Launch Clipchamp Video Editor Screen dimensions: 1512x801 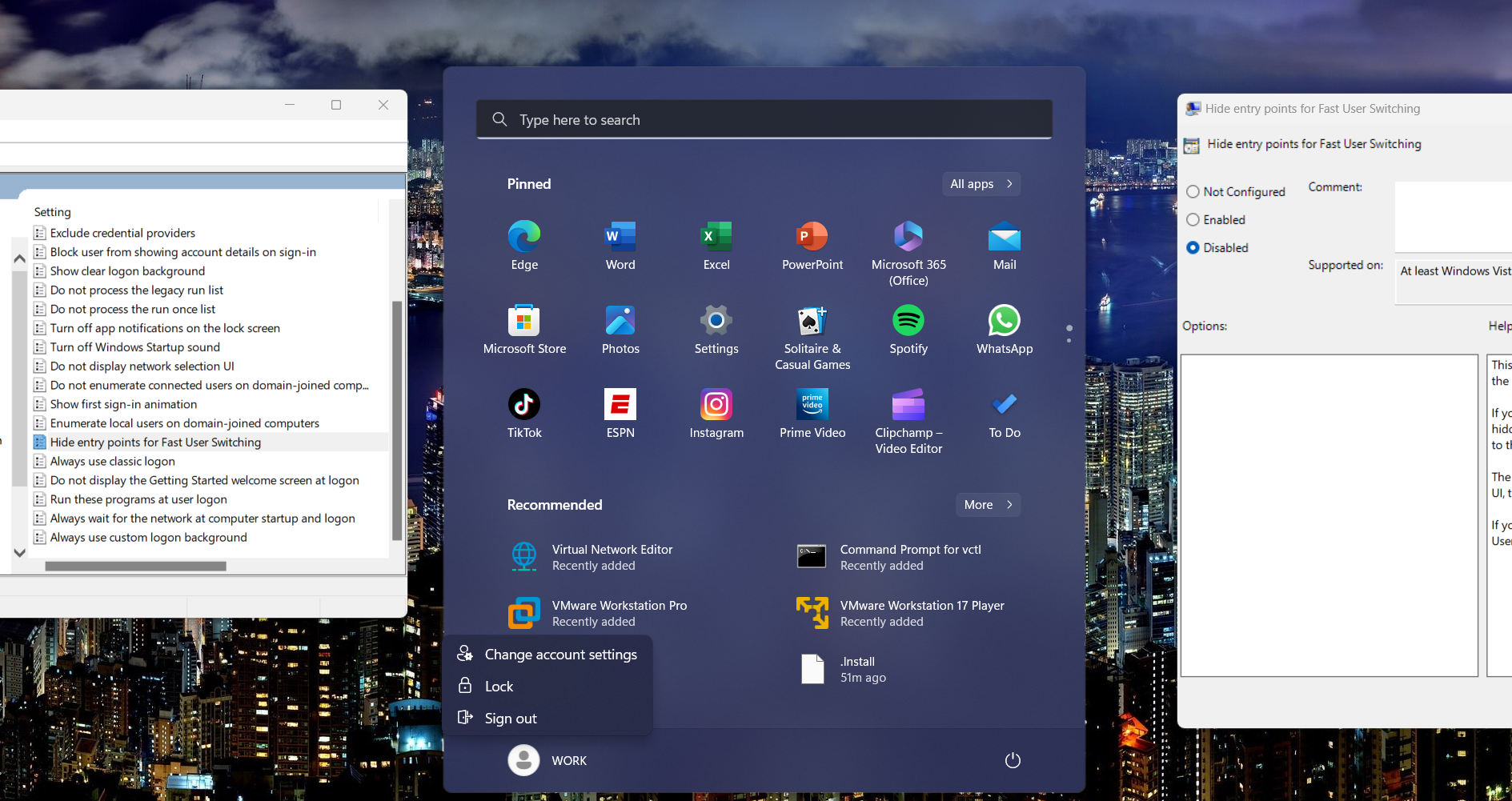pos(908,422)
